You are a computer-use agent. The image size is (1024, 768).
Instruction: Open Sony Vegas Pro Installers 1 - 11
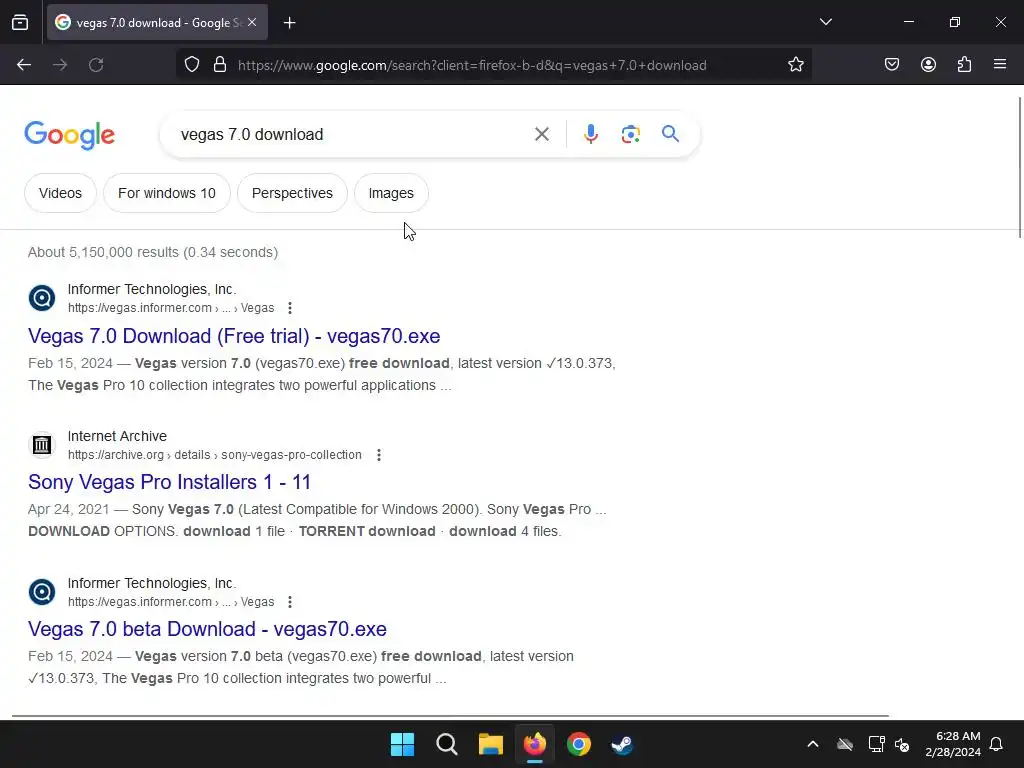[169, 482]
